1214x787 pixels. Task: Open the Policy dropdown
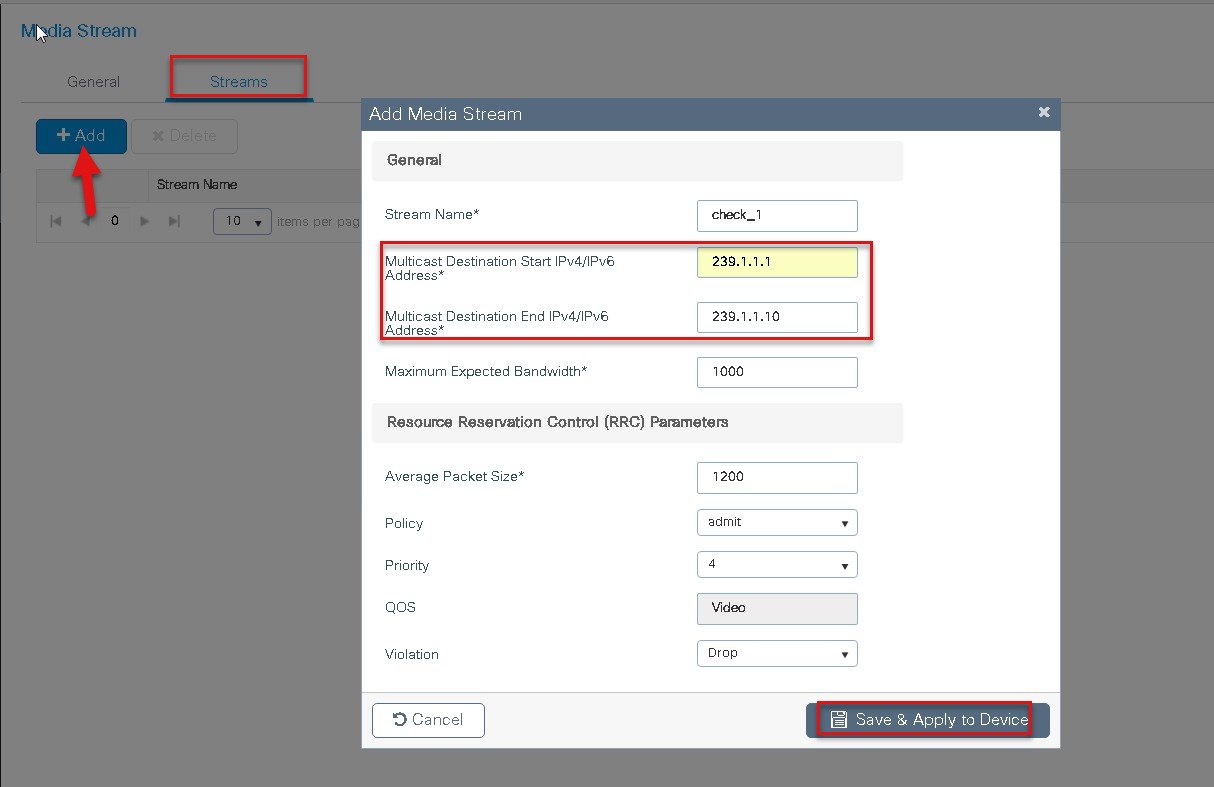pyautogui.click(x=777, y=522)
